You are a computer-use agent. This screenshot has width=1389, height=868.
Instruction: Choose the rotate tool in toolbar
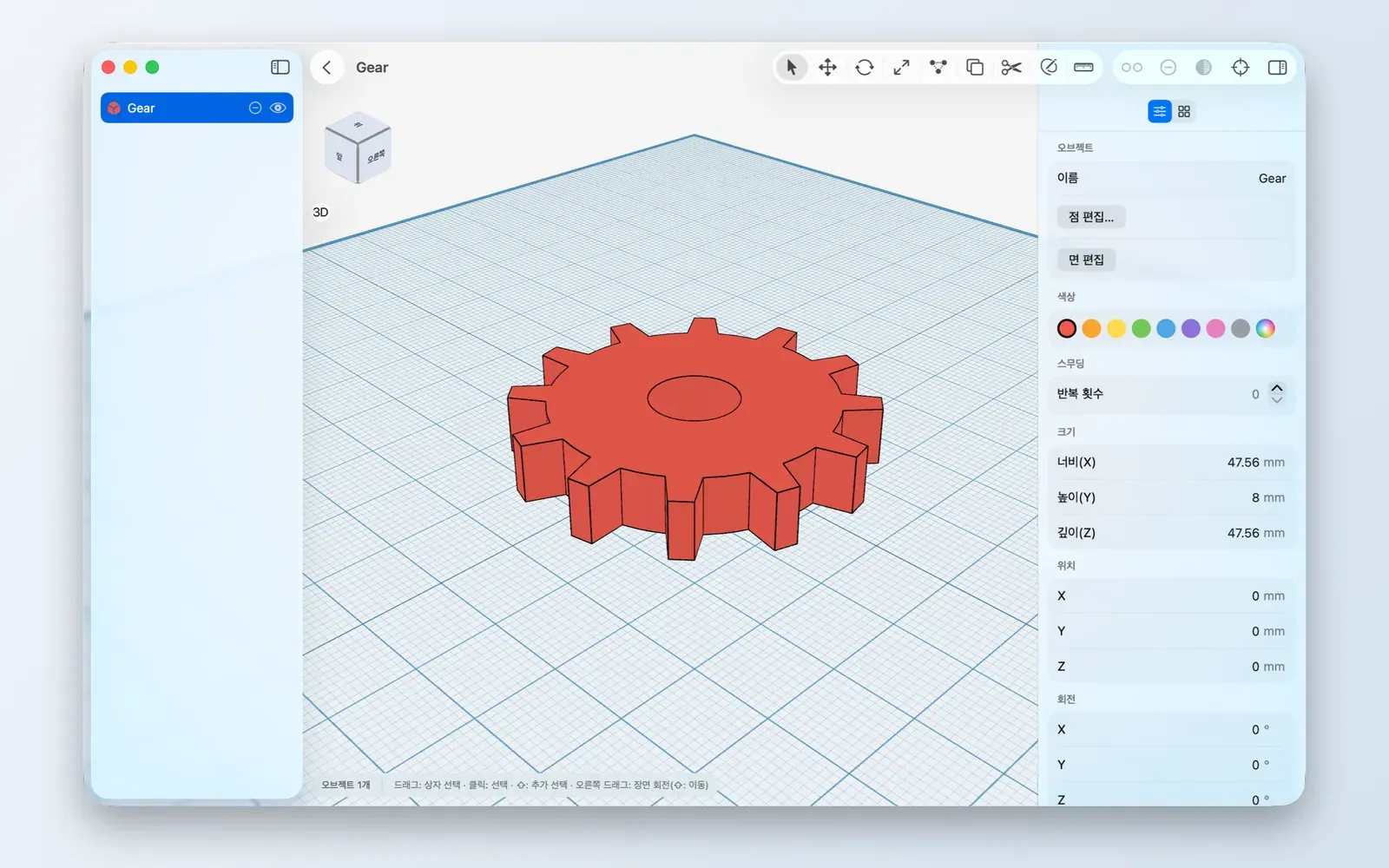click(x=865, y=68)
